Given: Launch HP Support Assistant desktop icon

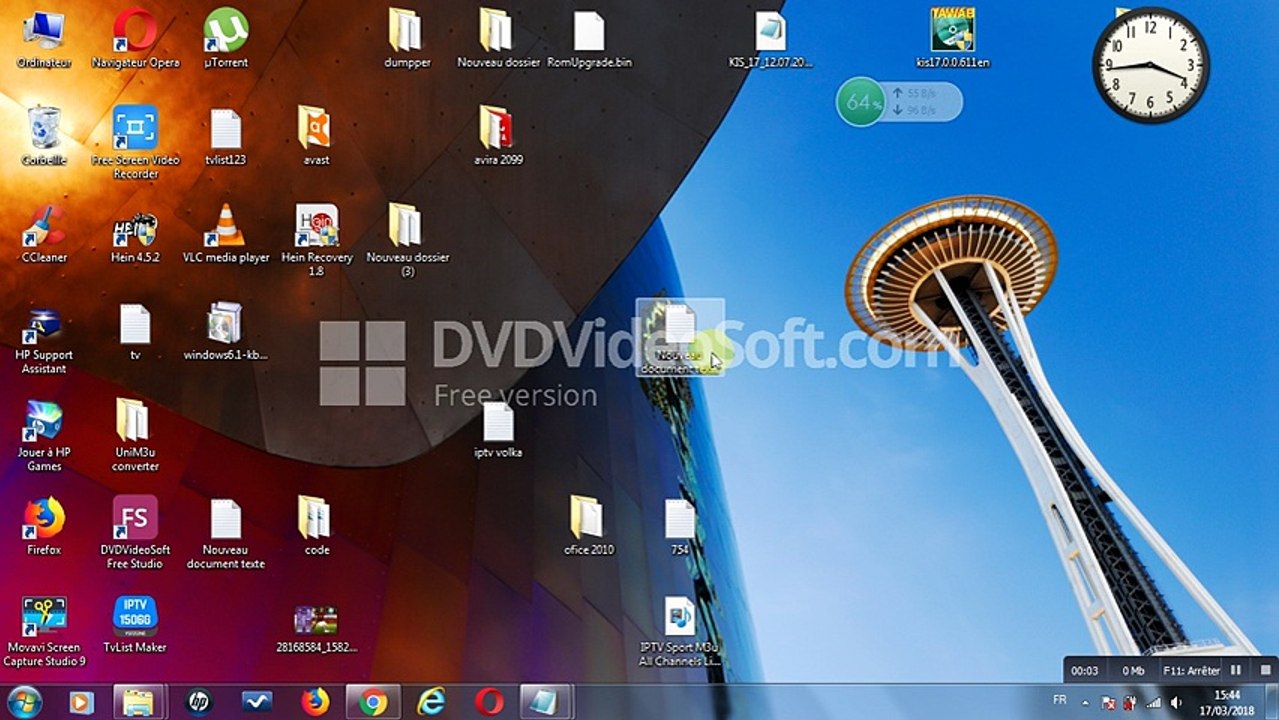Looking at the screenshot, I should 44,339.
